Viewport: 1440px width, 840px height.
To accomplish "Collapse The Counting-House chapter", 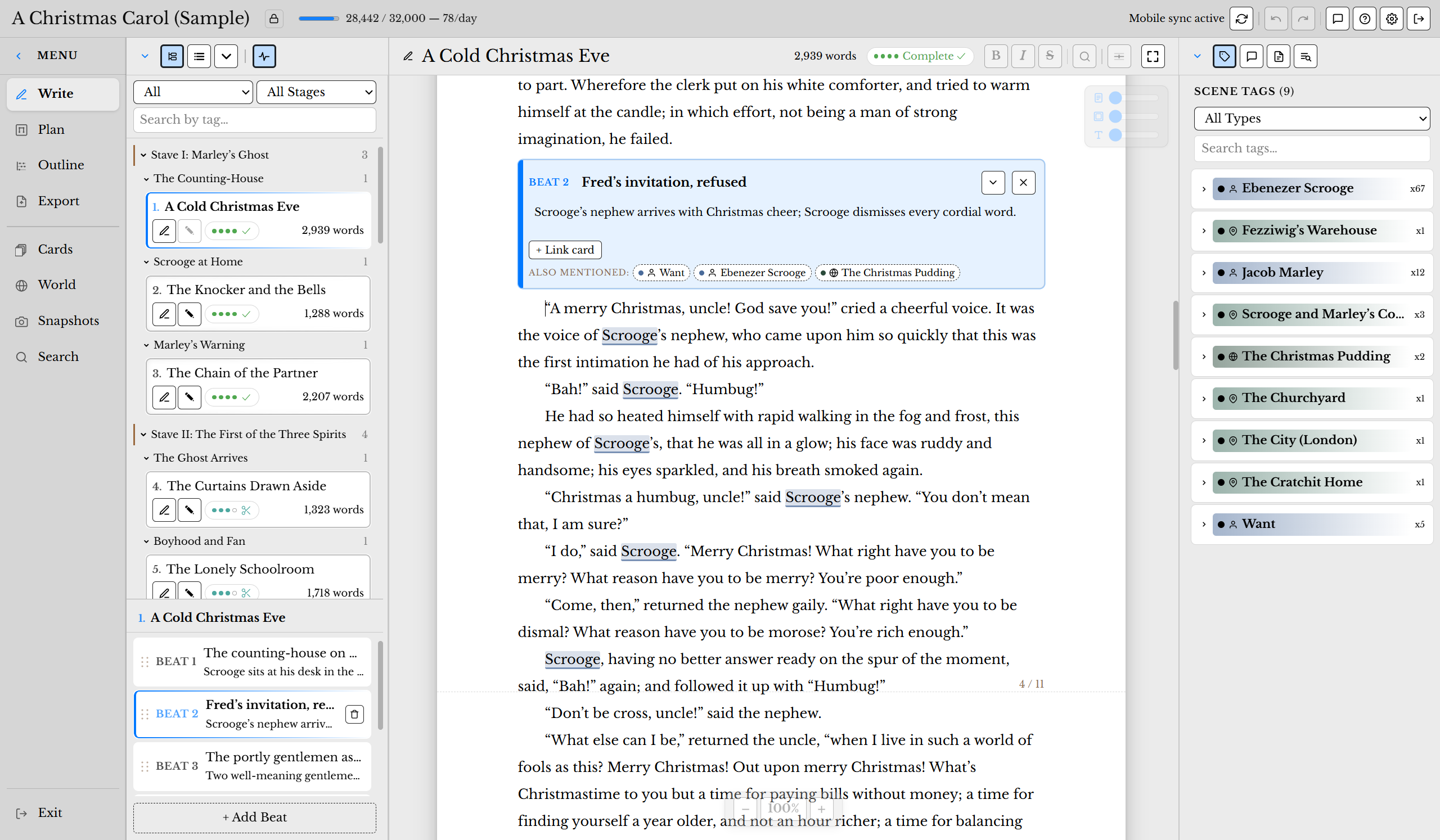I will tap(146, 179).
